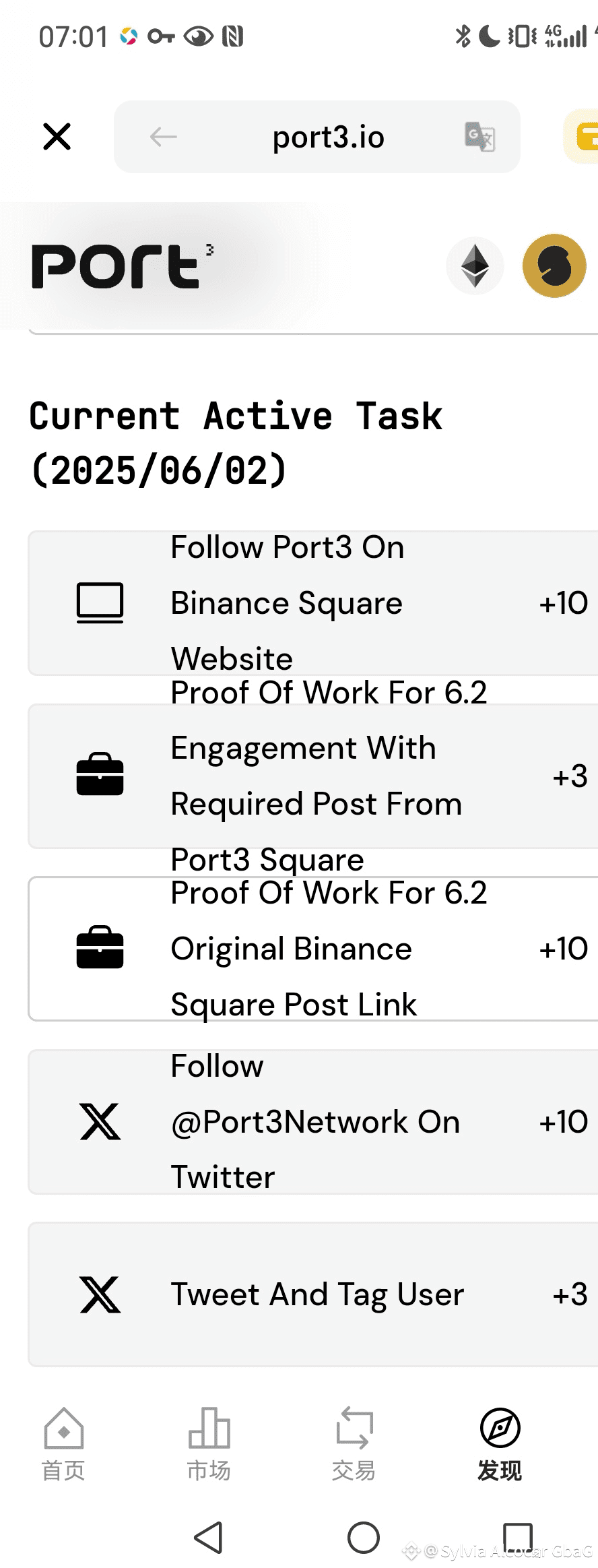Tap Android home circle button

click(364, 1538)
